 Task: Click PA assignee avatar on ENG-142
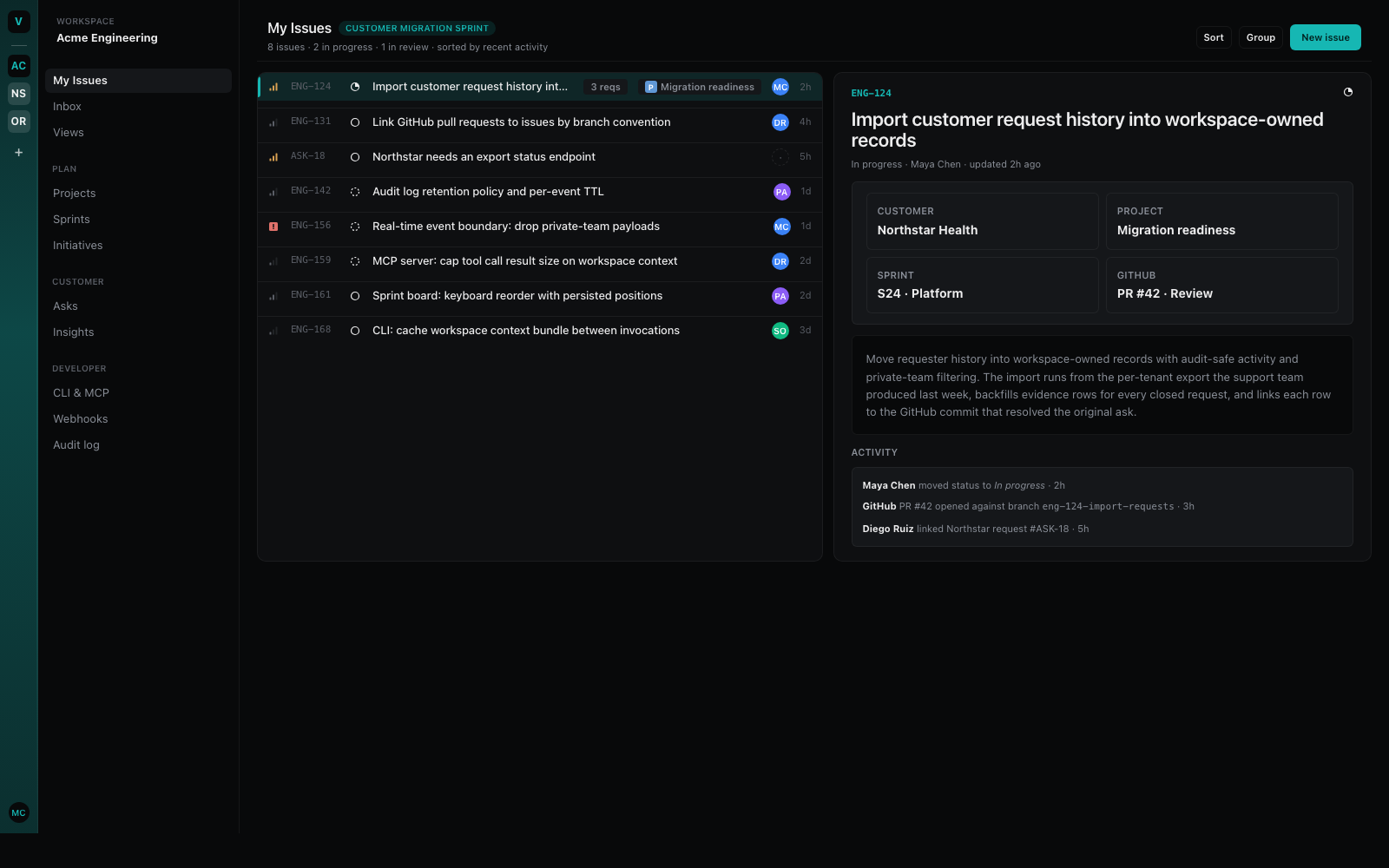click(781, 192)
